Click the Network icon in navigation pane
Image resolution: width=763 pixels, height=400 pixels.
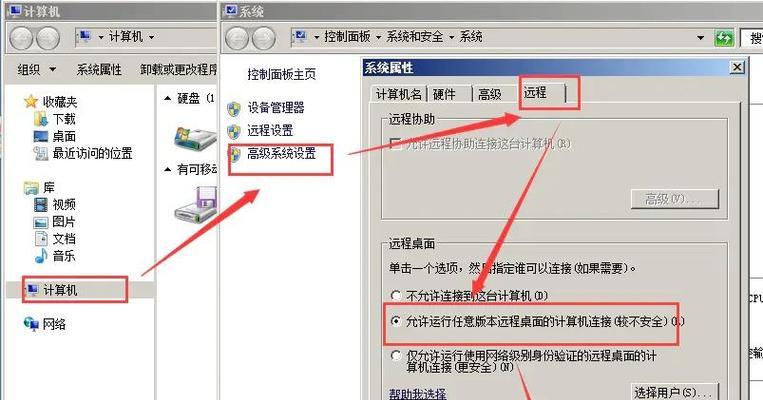pyautogui.click(x=31, y=324)
